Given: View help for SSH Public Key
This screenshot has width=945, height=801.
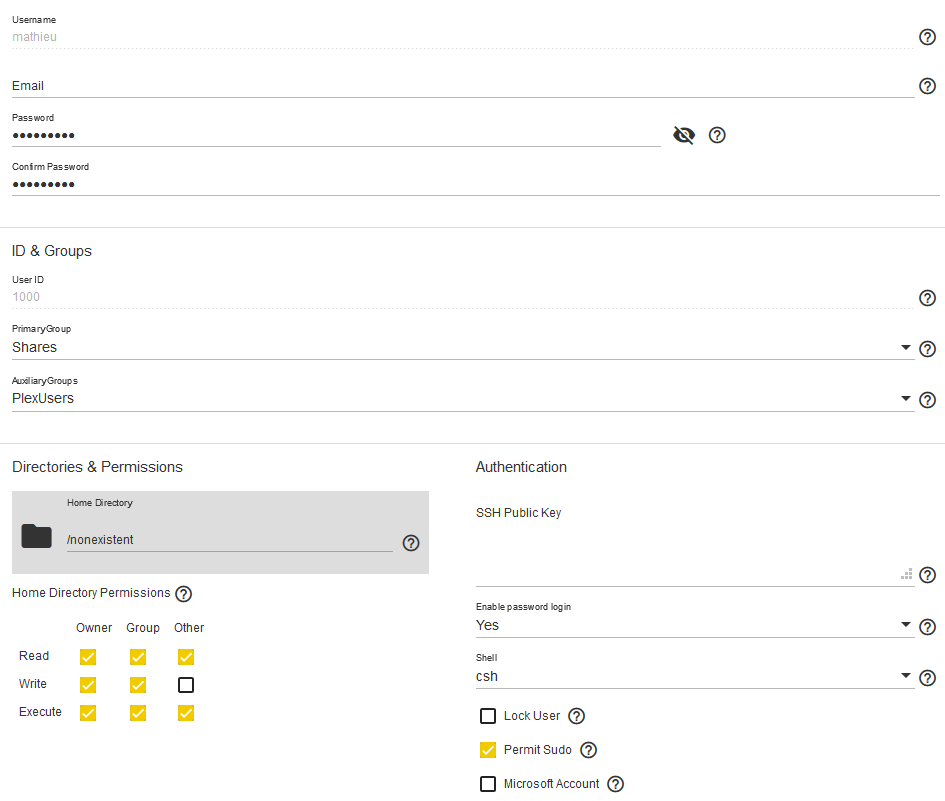Looking at the screenshot, I should pyautogui.click(x=927, y=575).
